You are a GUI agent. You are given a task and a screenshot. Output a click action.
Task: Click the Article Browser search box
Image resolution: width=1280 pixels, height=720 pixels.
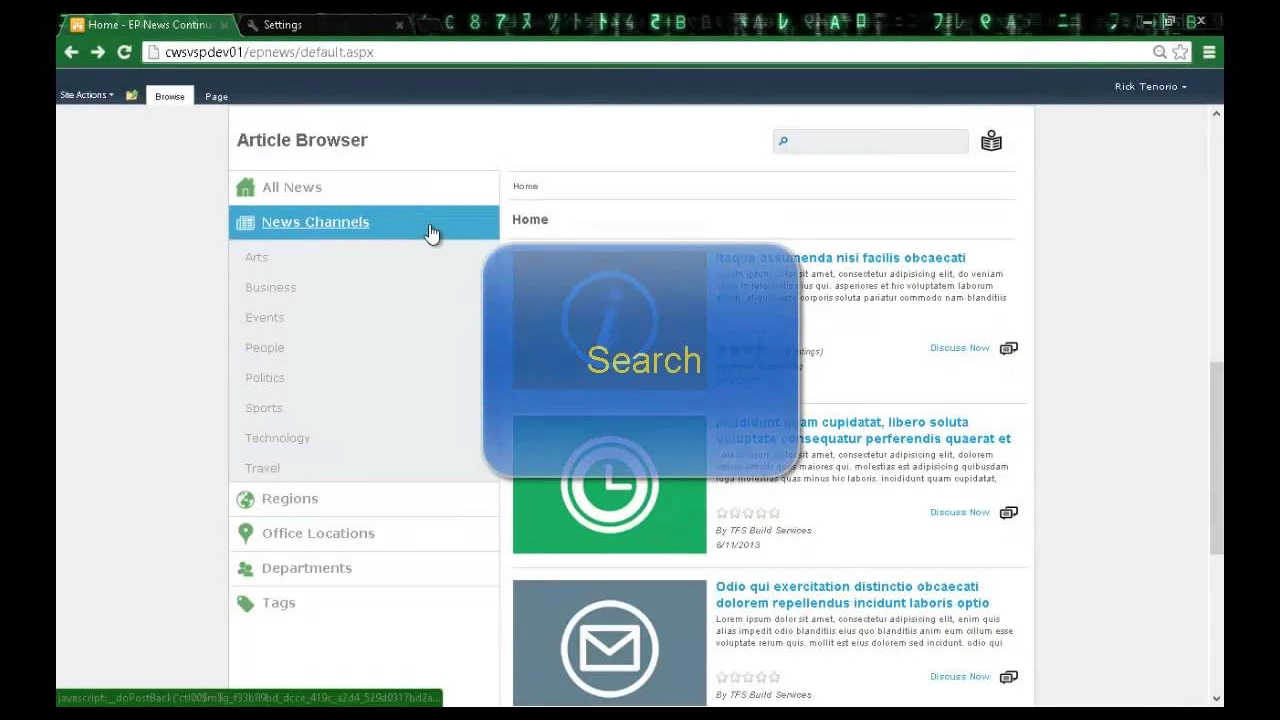870,141
